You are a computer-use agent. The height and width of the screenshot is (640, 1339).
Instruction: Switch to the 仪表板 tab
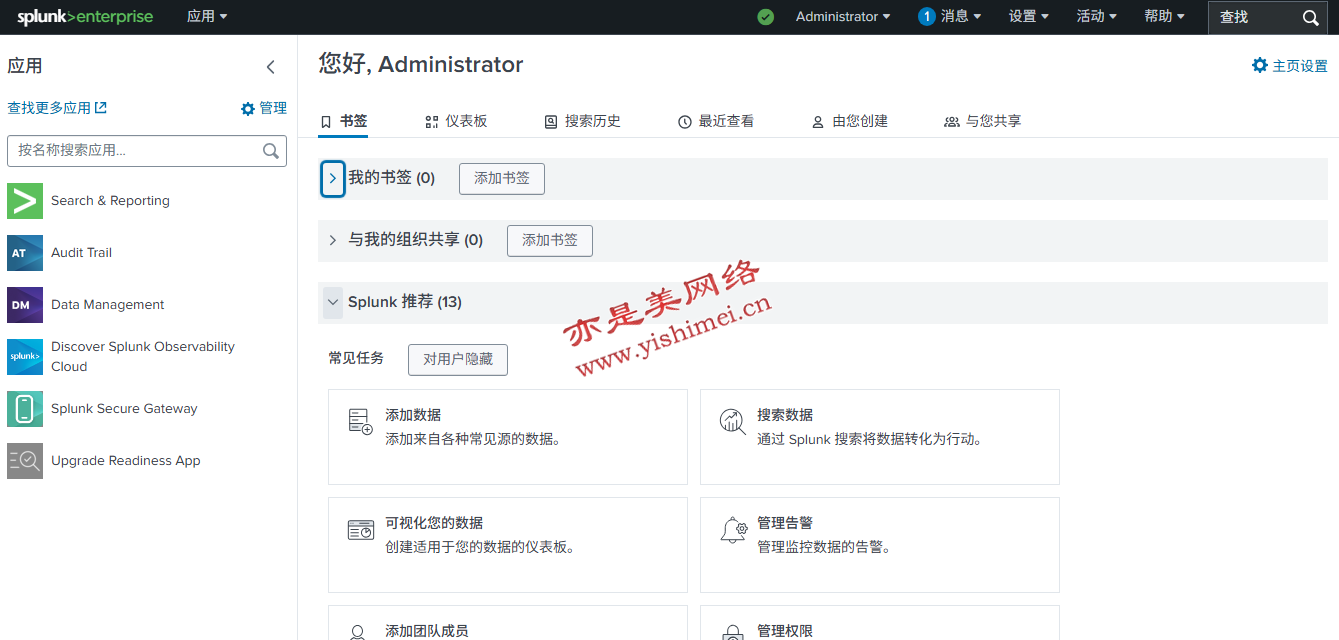[456, 121]
